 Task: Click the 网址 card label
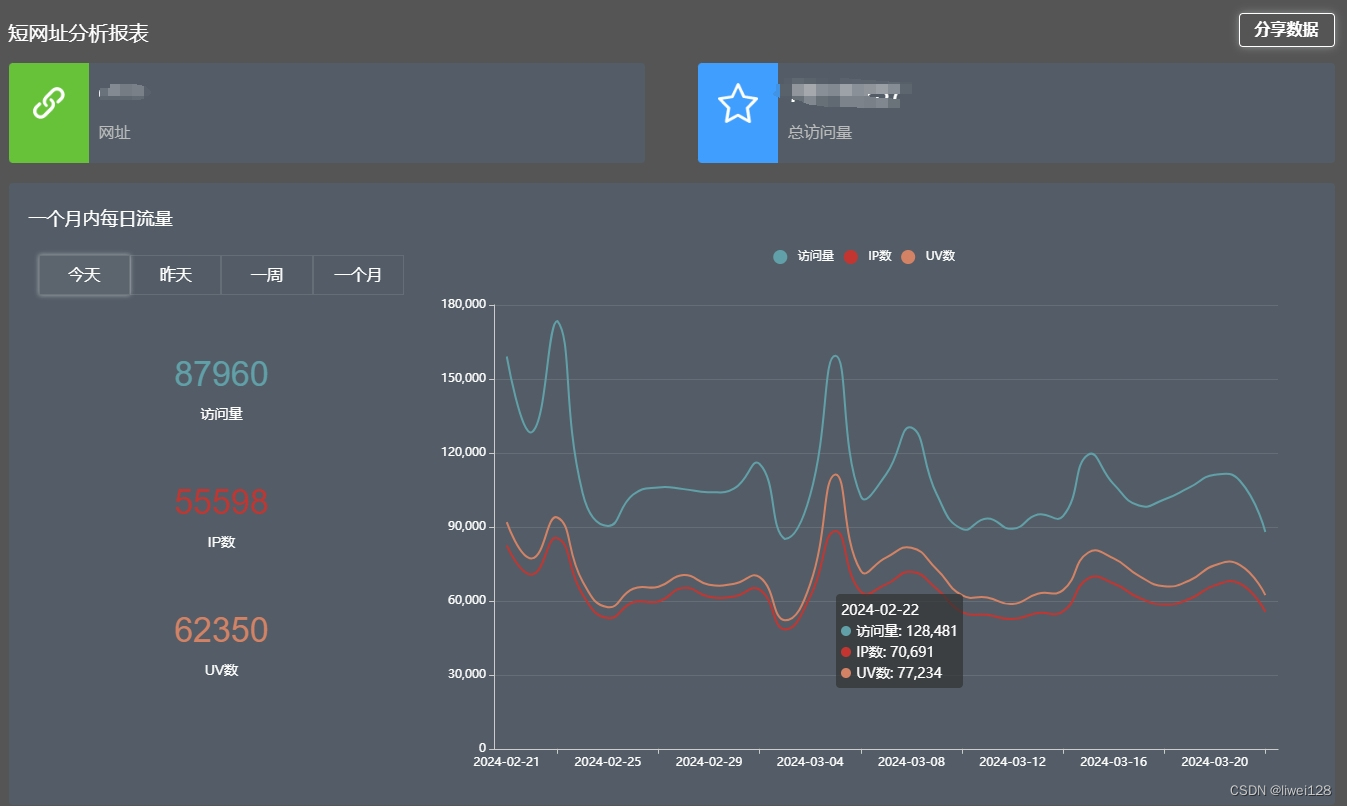[x=115, y=132]
